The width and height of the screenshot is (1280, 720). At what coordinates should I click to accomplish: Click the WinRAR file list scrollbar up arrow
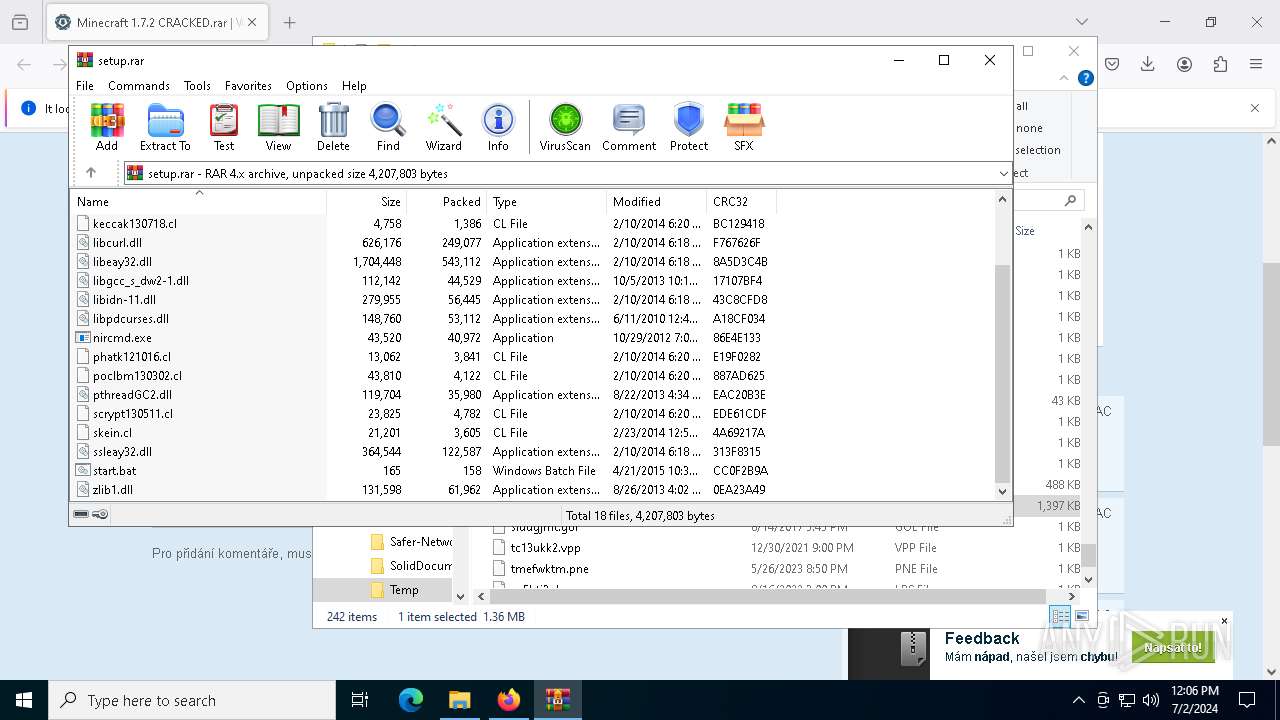(x=1003, y=199)
